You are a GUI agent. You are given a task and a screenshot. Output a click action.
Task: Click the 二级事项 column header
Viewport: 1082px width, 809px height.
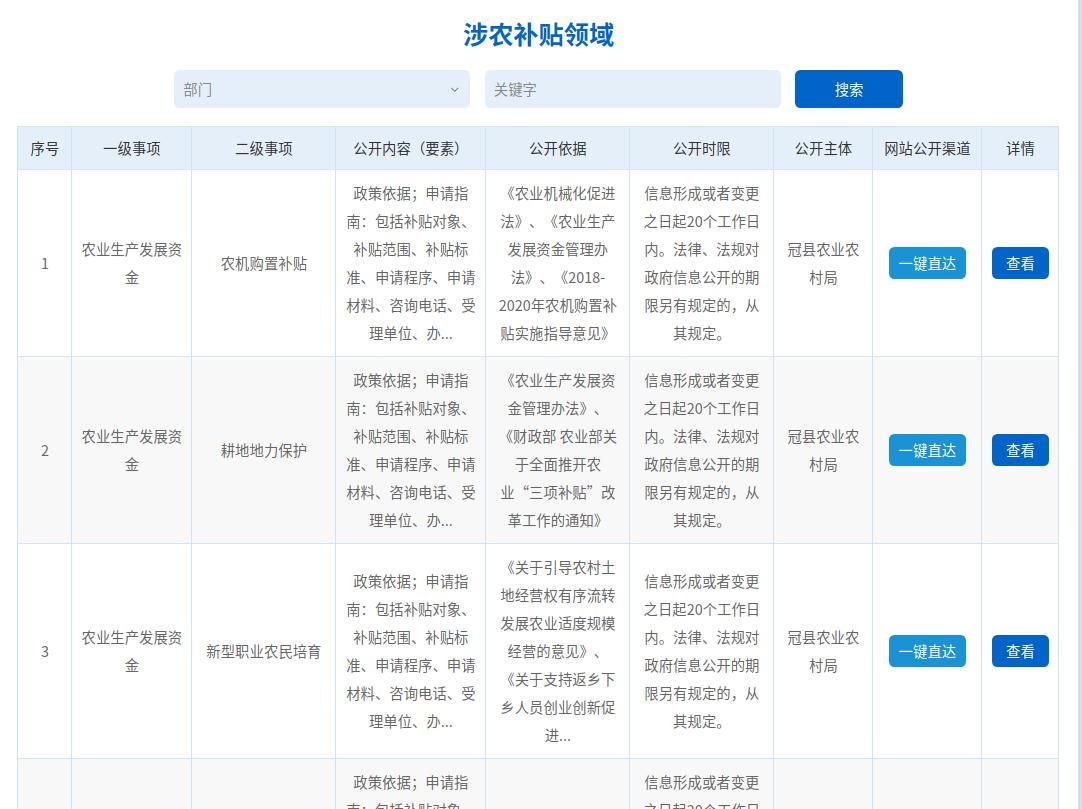(264, 148)
